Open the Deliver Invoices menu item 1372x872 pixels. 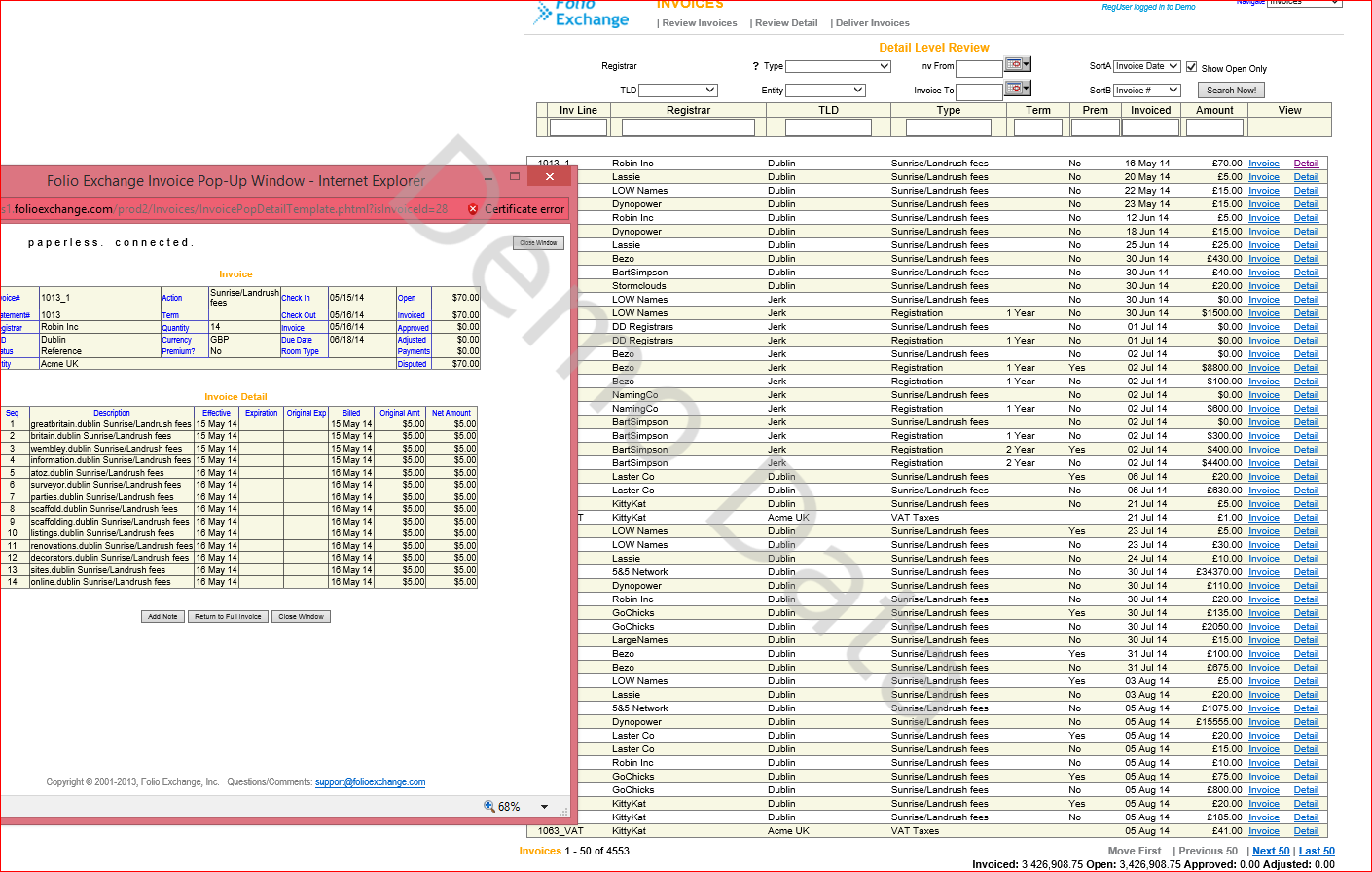[873, 23]
